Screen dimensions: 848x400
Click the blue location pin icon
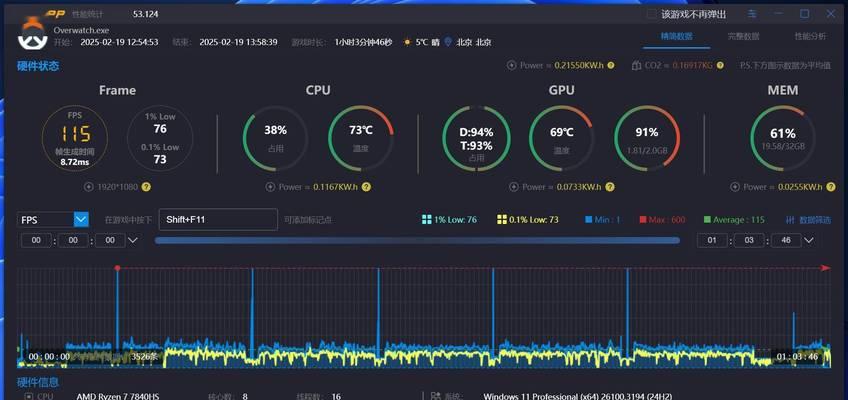coord(448,42)
